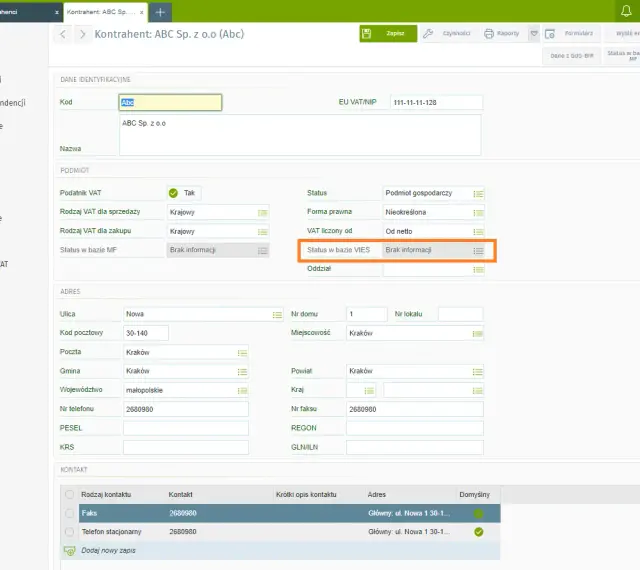Click the Raporty printer icon
The image size is (640, 570).
tap(489, 33)
